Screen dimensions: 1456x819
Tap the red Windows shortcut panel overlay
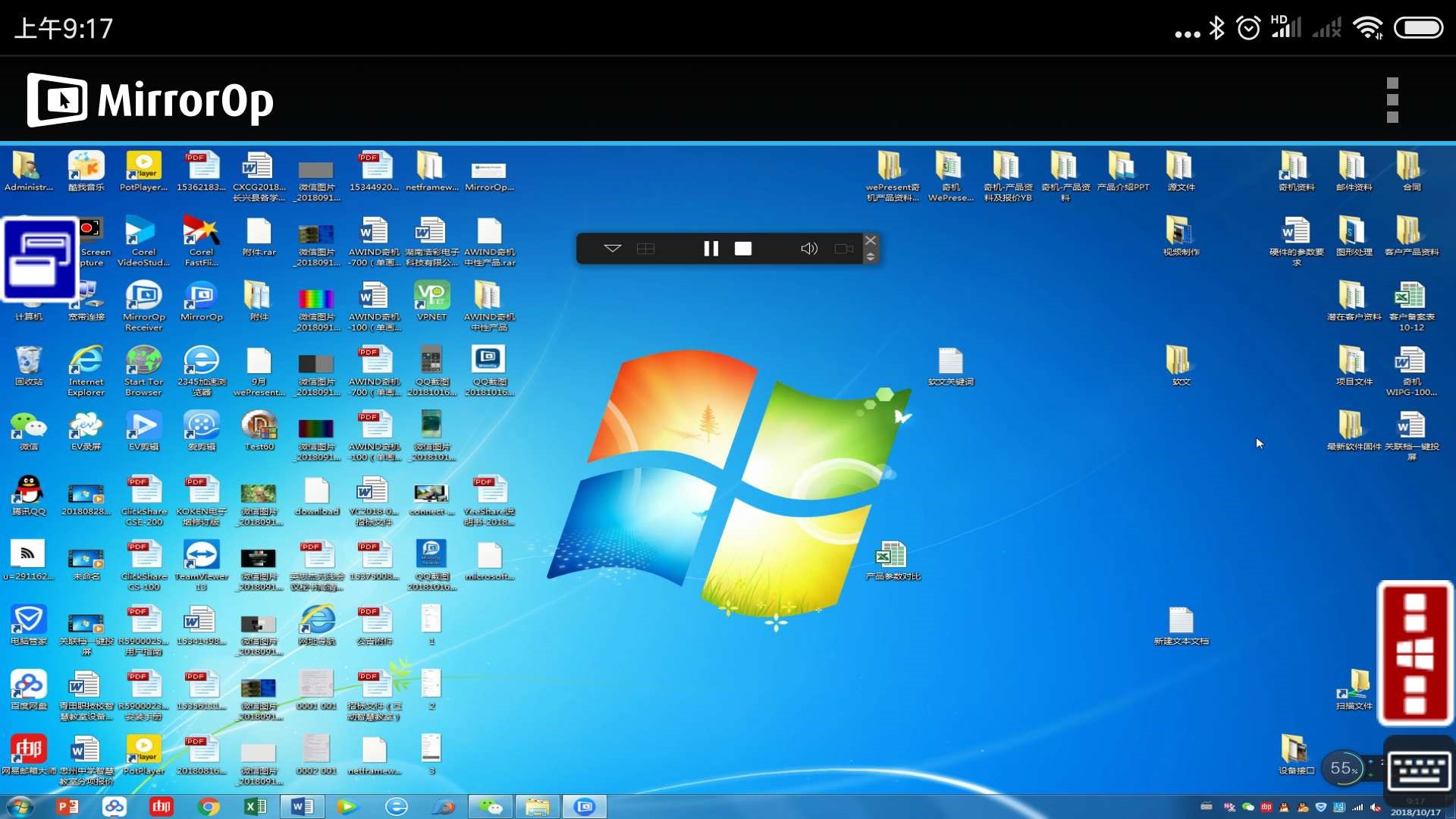pos(1414,654)
